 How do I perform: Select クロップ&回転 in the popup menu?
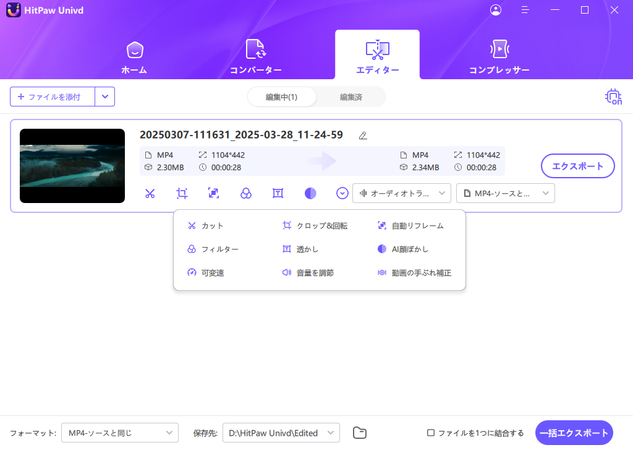point(315,226)
